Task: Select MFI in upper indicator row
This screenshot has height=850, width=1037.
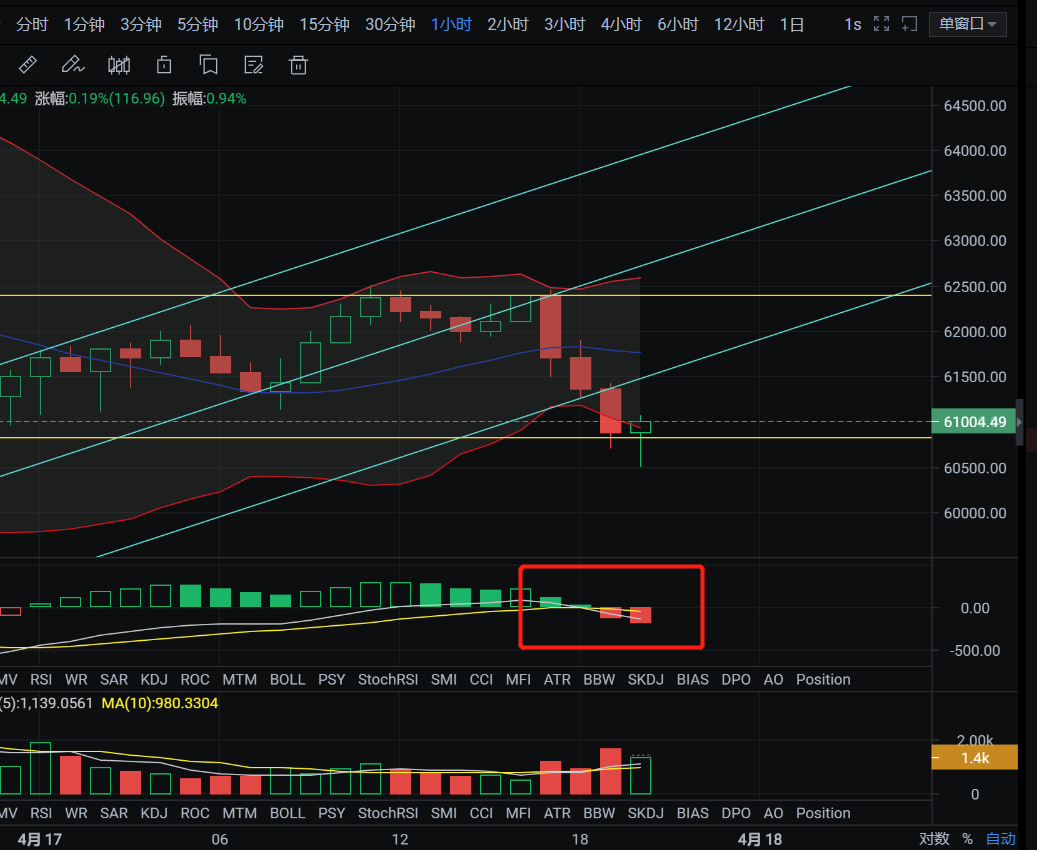Action: [518, 679]
